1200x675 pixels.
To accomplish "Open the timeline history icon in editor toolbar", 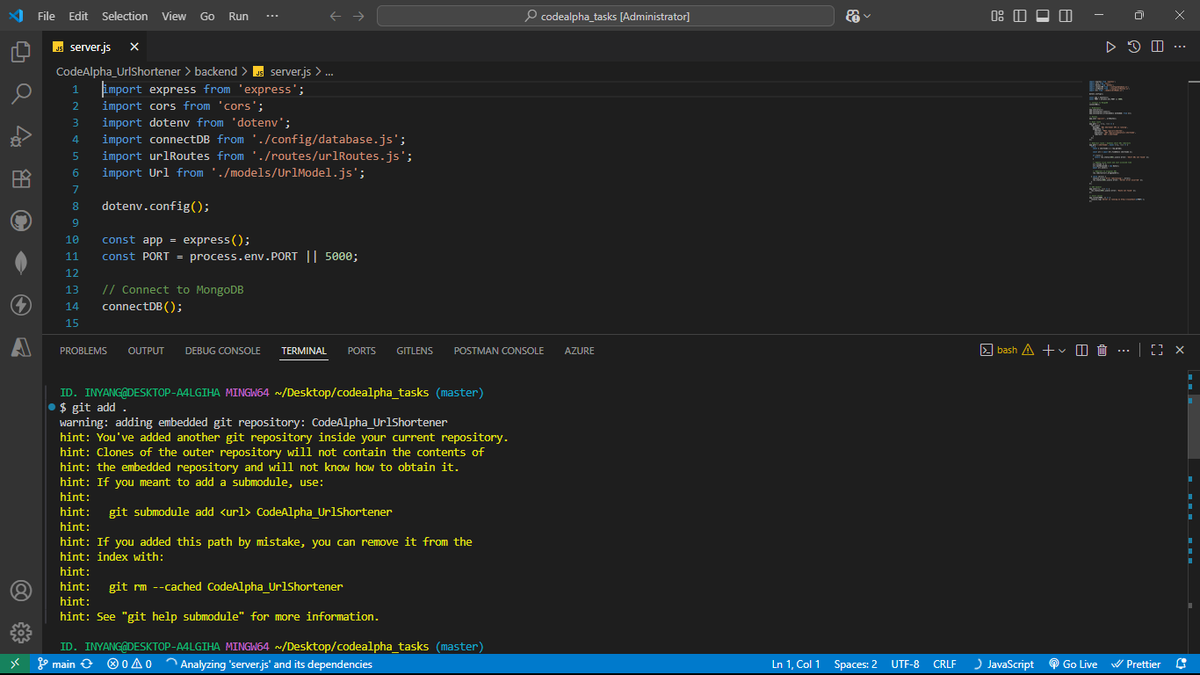I will click(x=1133, y=47).
